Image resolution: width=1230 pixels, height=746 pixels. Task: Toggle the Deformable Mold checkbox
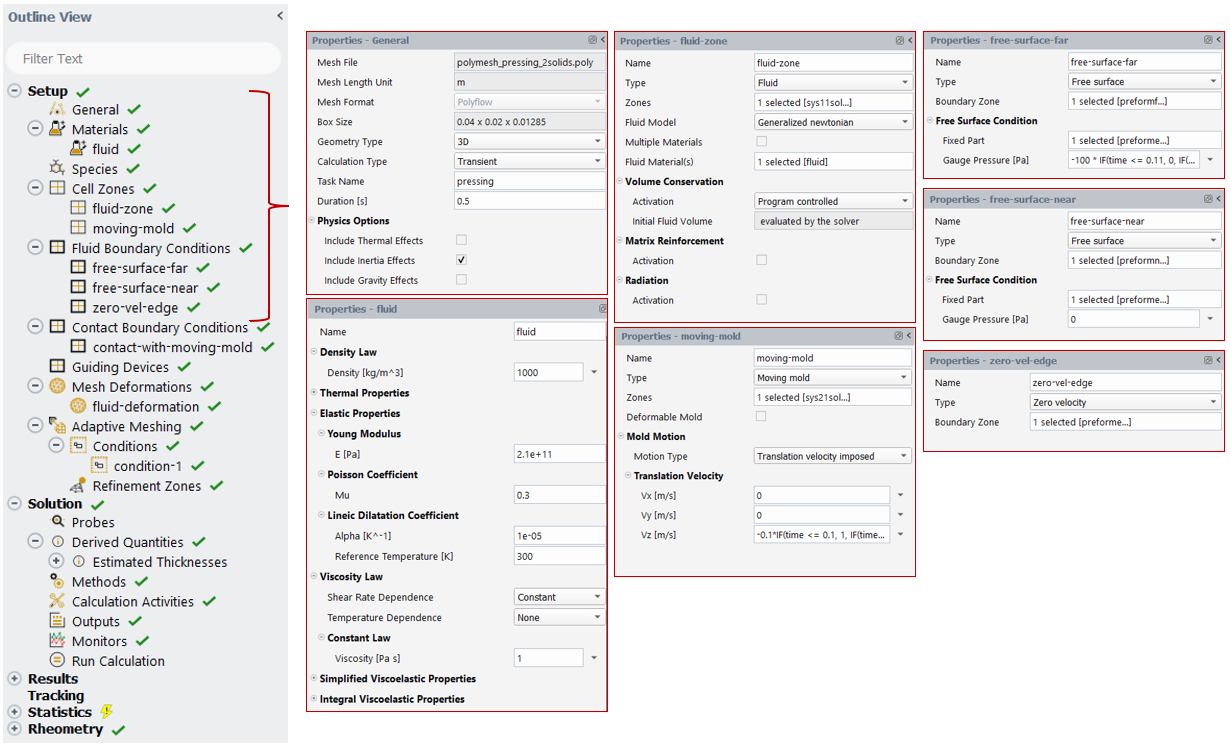click(762, 417)
